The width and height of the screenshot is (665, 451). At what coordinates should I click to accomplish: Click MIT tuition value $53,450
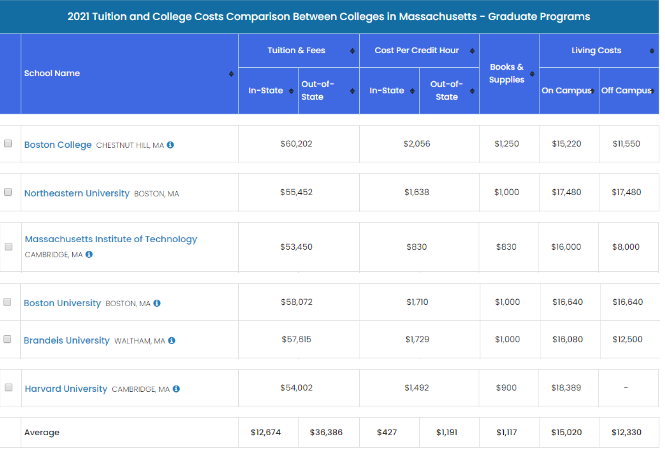[x=296, y=247]
